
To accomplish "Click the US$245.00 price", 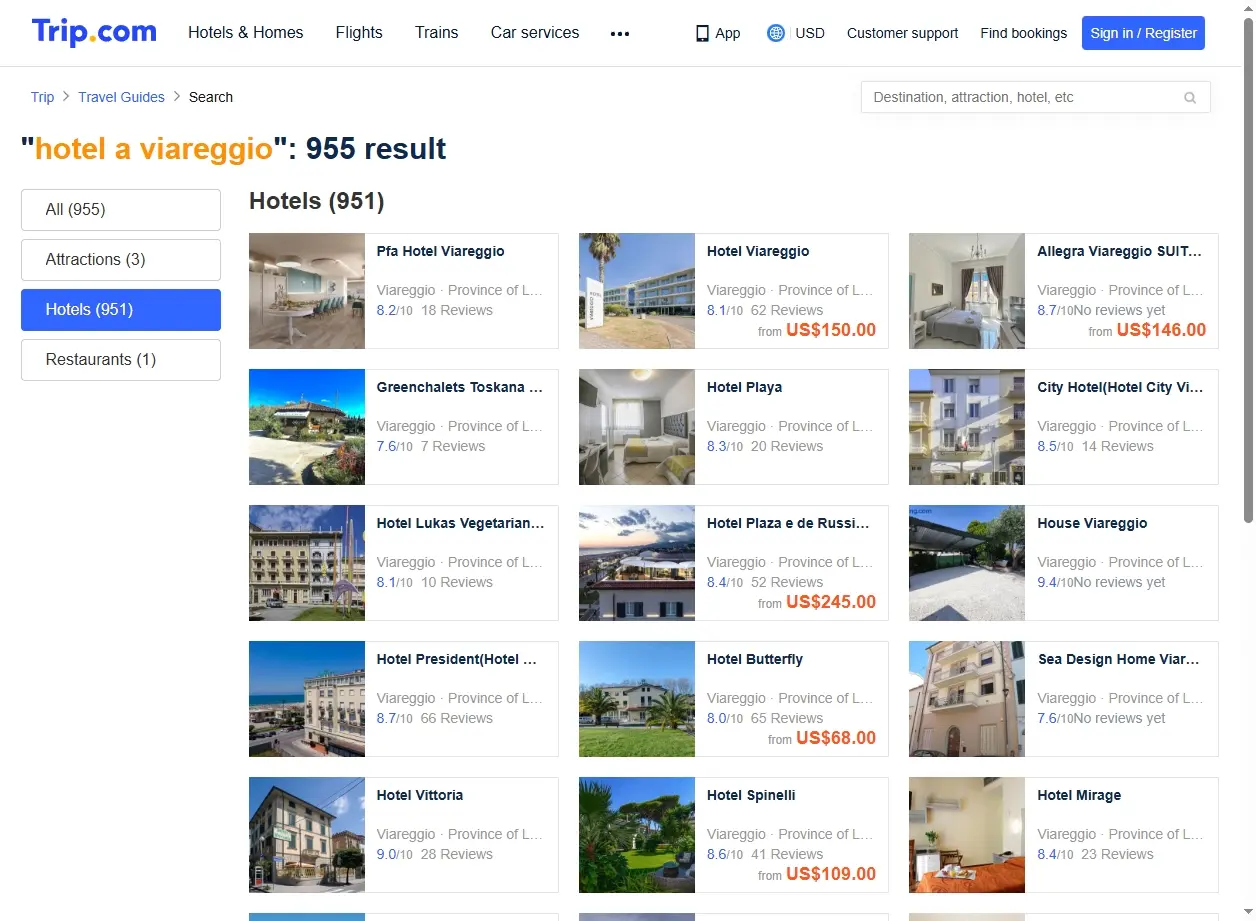I will (x=831, y=602).
